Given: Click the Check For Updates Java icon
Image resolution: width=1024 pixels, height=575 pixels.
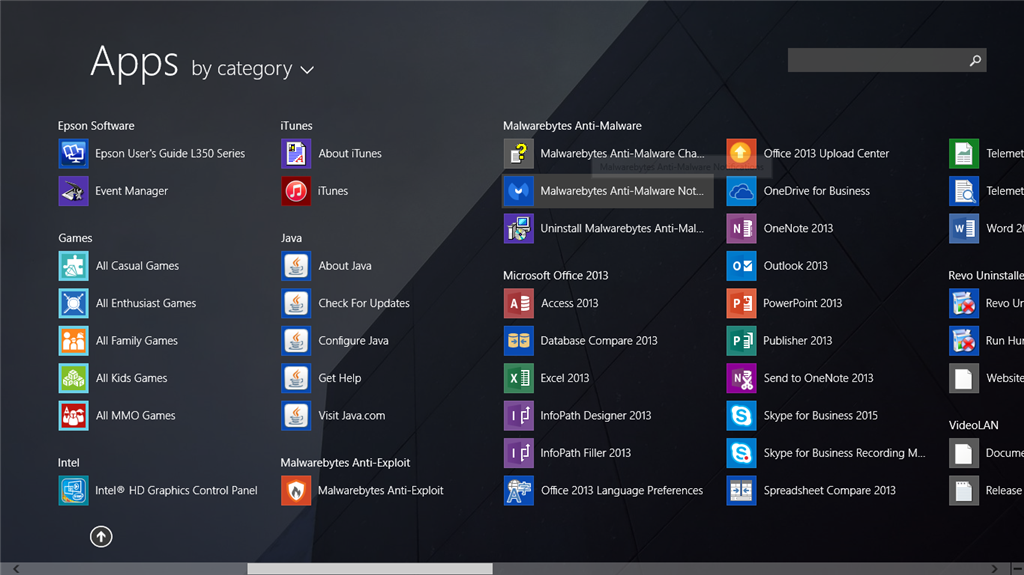Looking at the screenshot, I should (296, 303).
